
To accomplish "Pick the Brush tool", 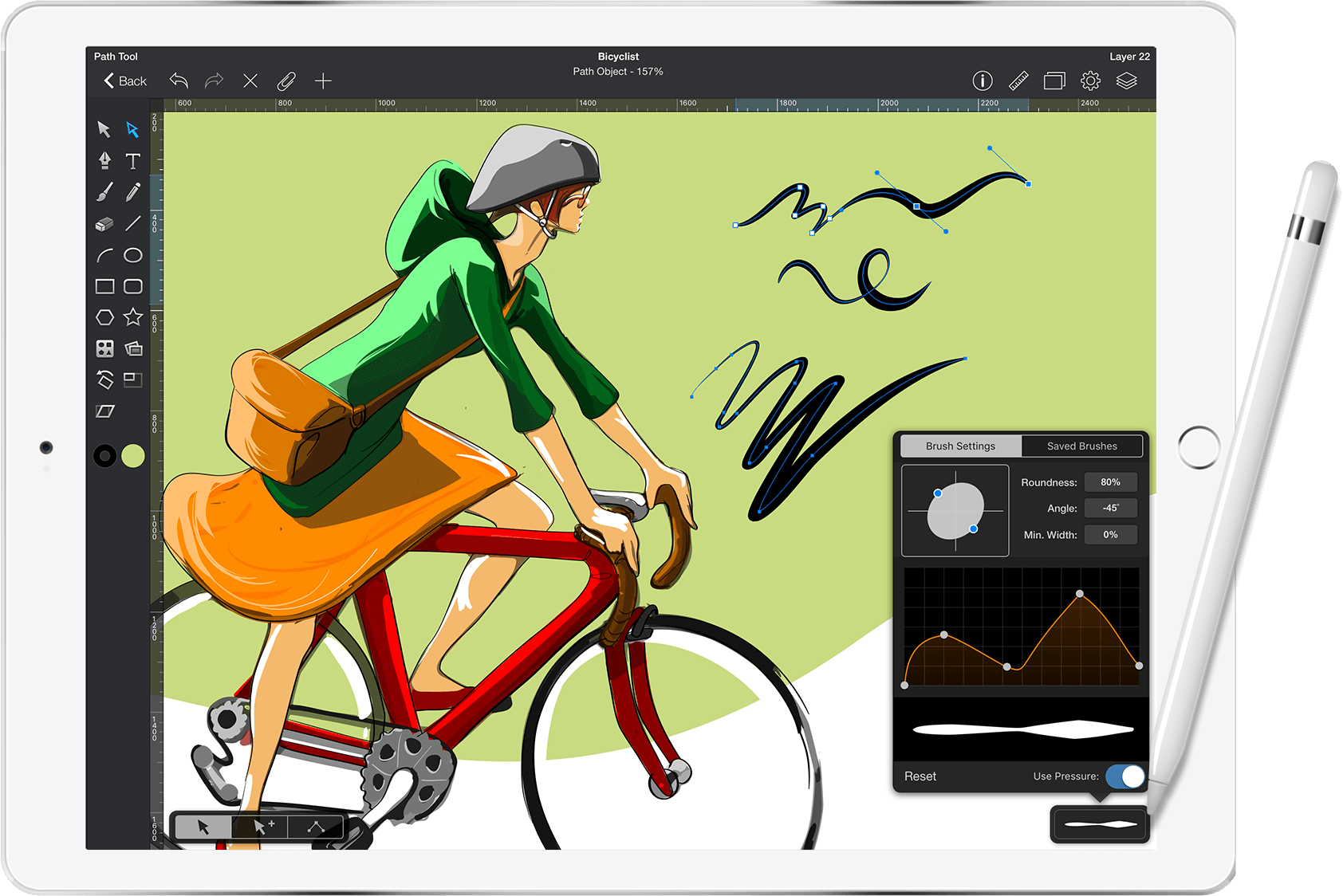I will tap(104, 193).
